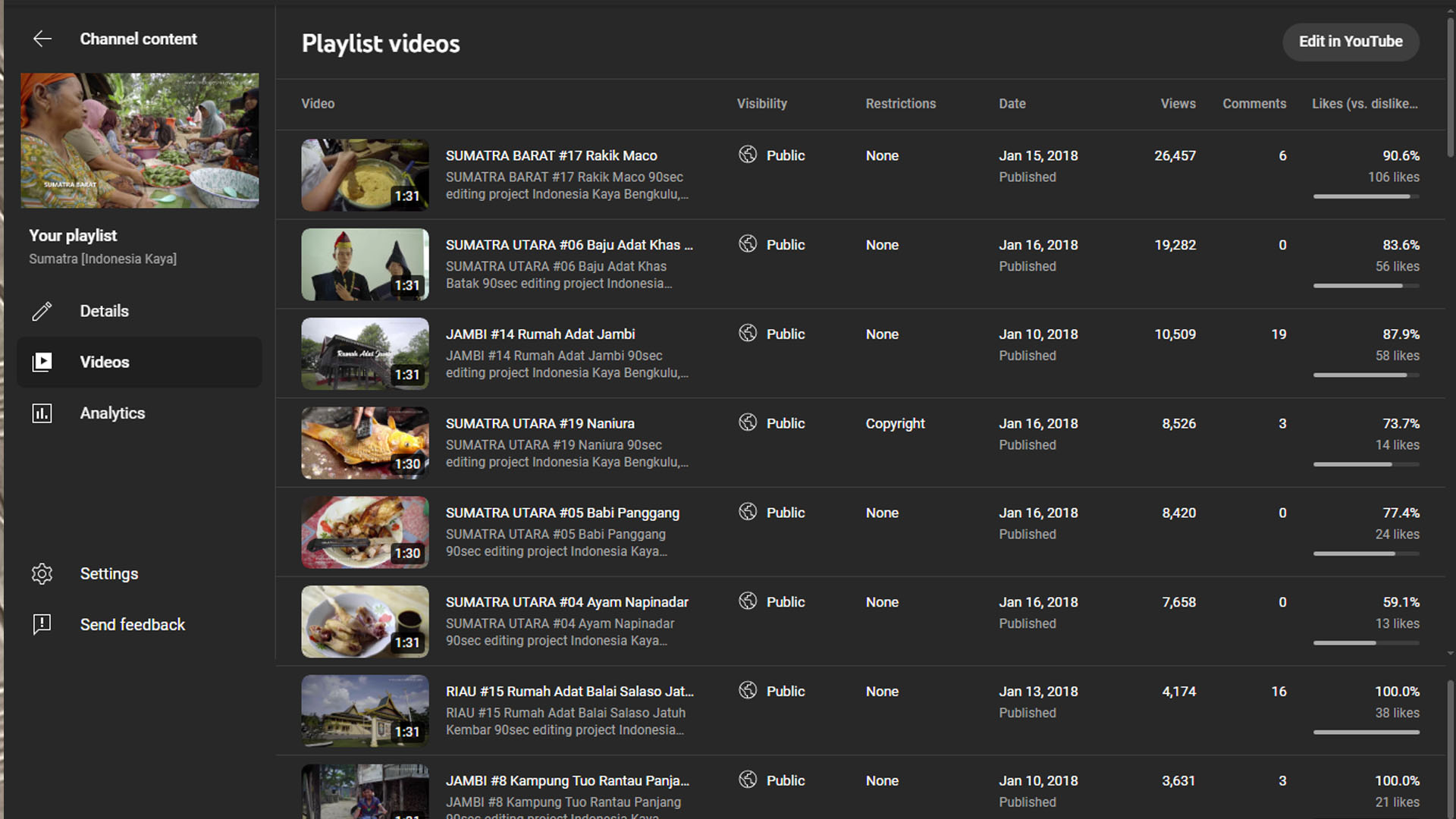Click the Details pencil icon
The width and height of the screenshot is (1456, 819).
tap(42, 311)
